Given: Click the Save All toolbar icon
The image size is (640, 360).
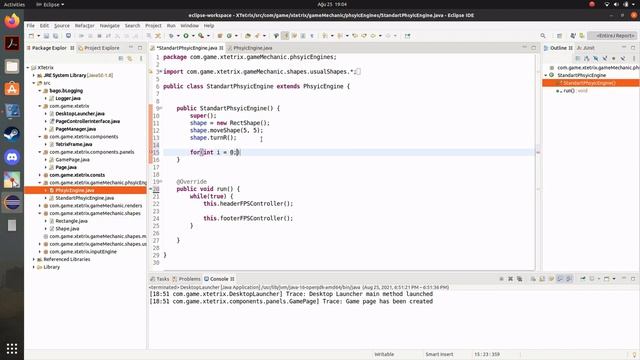Looking at the screenshot, I should click(55, 36).
